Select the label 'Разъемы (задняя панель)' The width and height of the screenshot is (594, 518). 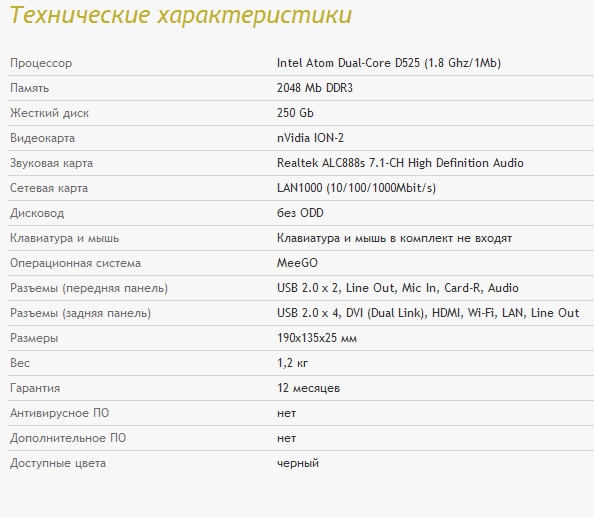point(80,313)
